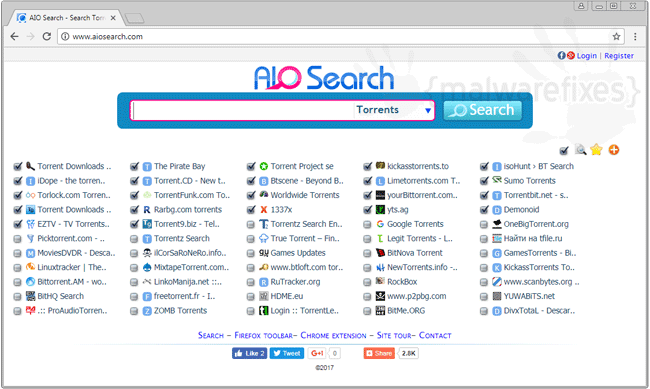The height and width of the screenshot is (389, 650).
Task: Click the Sumo Torrents icon
Action: coord(497,180)
